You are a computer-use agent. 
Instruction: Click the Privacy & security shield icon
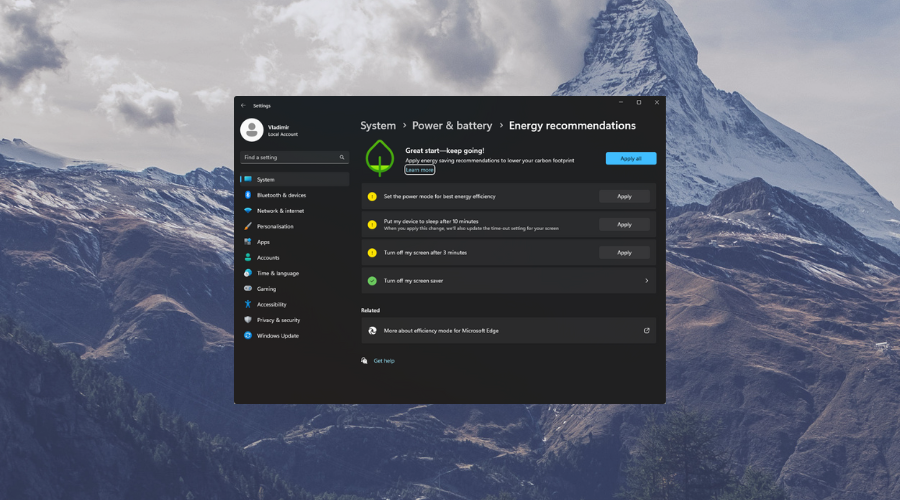click(247, 320)
